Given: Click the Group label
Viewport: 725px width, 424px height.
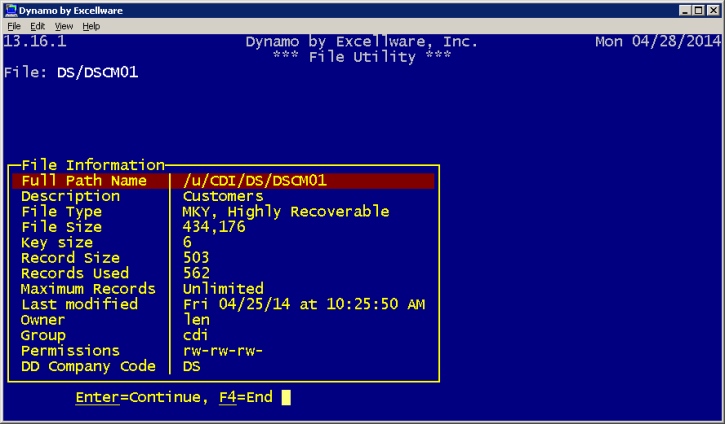Looking at the screenshot, I should 43,336.
